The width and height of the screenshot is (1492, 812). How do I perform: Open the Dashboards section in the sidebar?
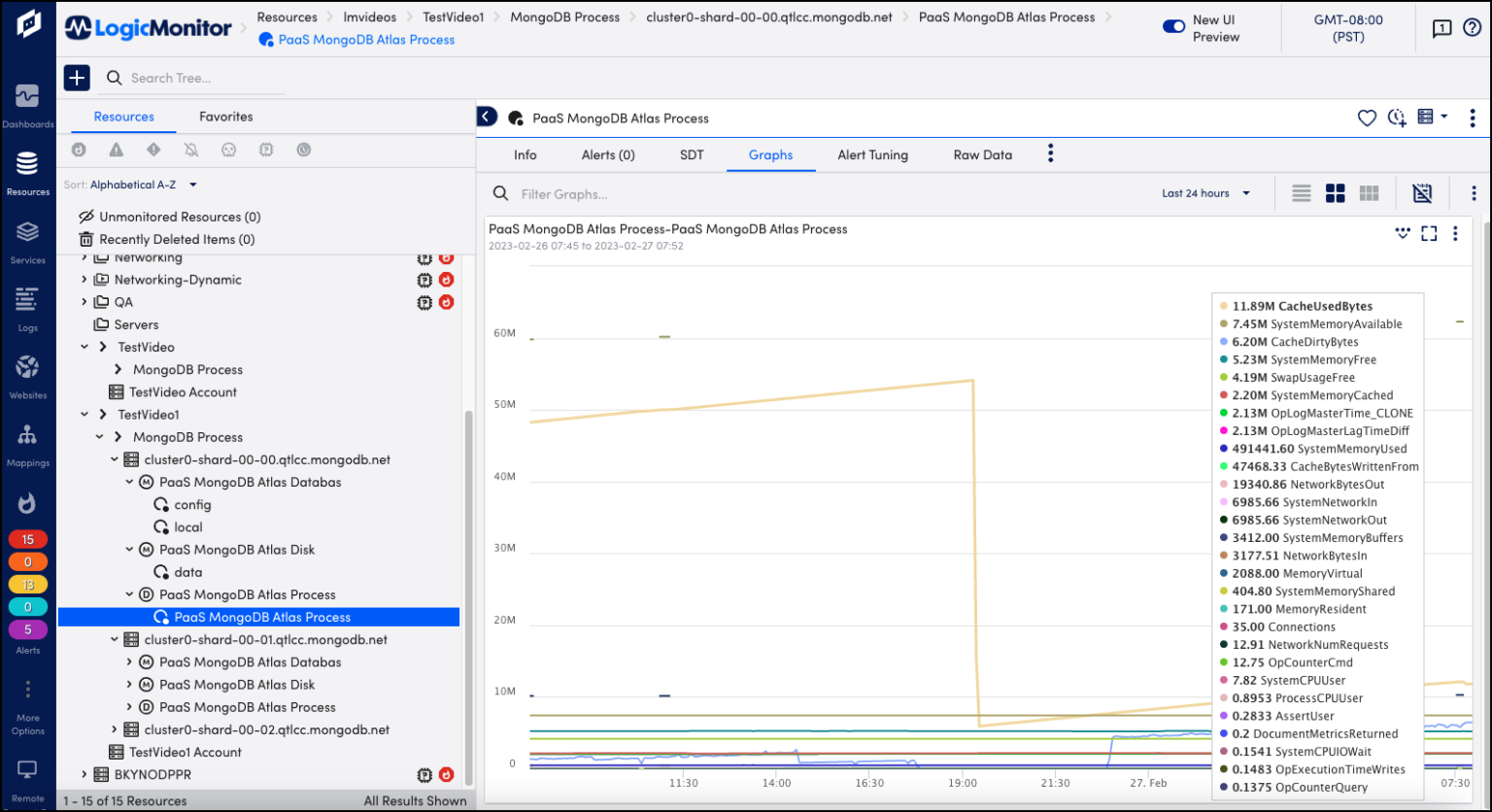coord(28,102)
